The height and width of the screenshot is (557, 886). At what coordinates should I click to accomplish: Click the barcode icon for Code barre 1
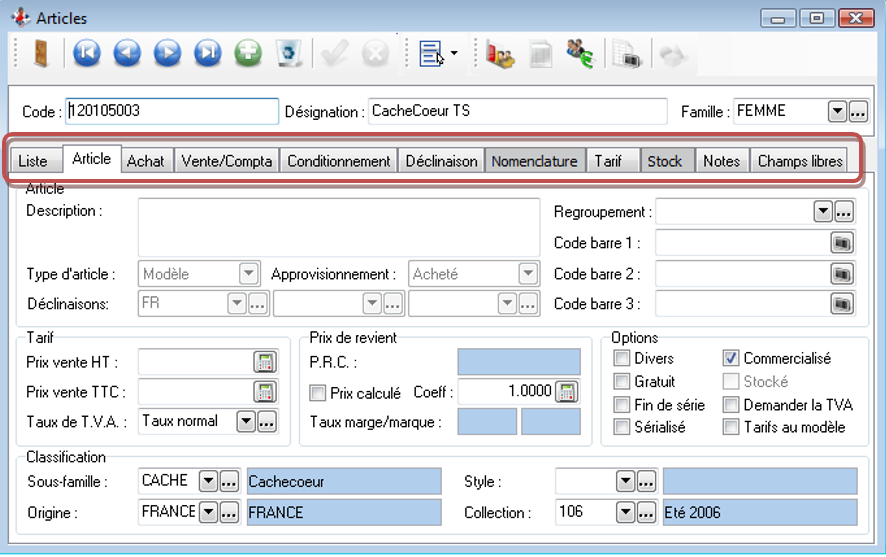coord(842,242)
